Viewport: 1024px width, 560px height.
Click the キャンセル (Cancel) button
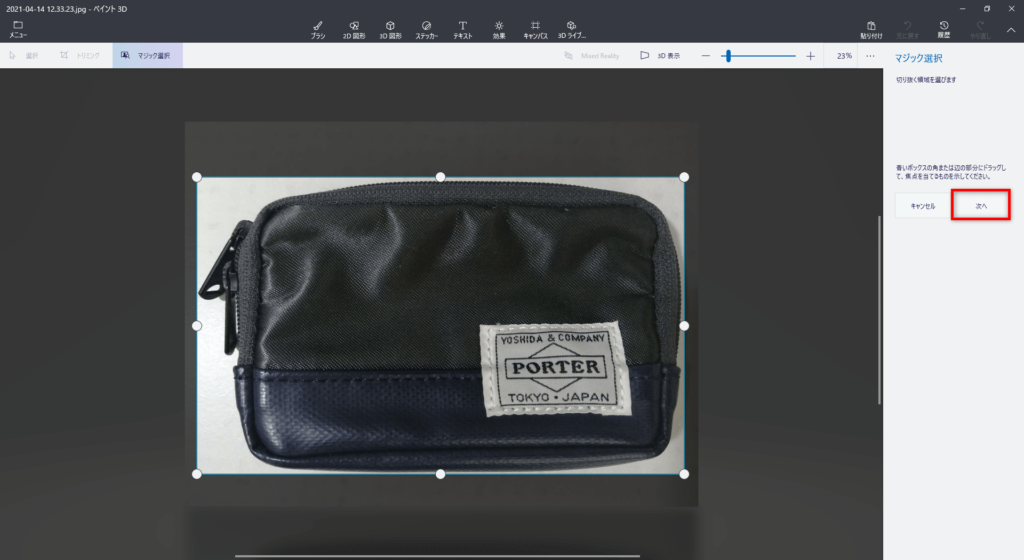coord(923,206)
